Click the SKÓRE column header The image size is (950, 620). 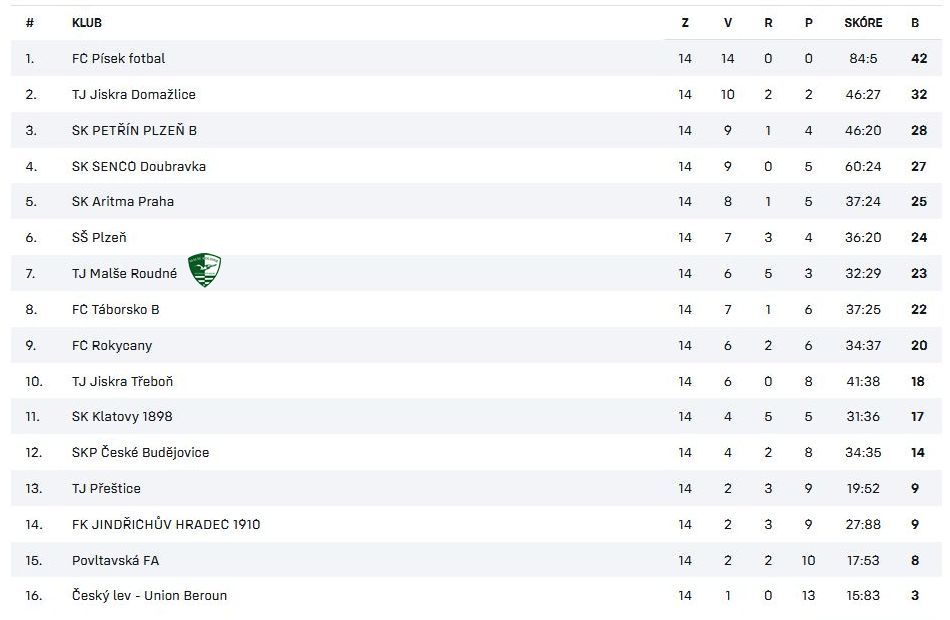click(x=863, y=23)
